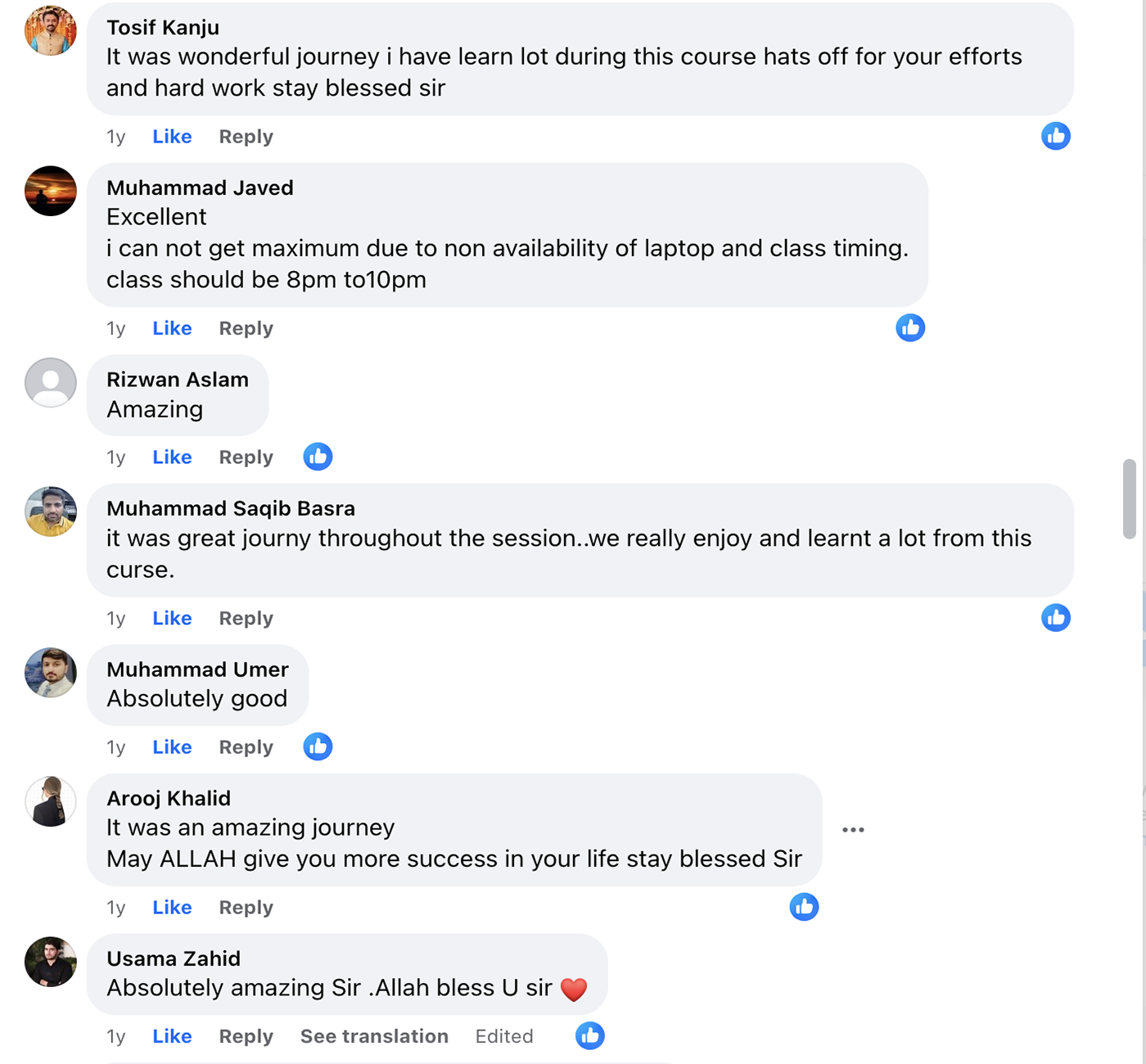Screen dimensions: 1146x1064
Task: Click the like reaction on Usama Zahid's comment
Action: (x=589, y=1035)
